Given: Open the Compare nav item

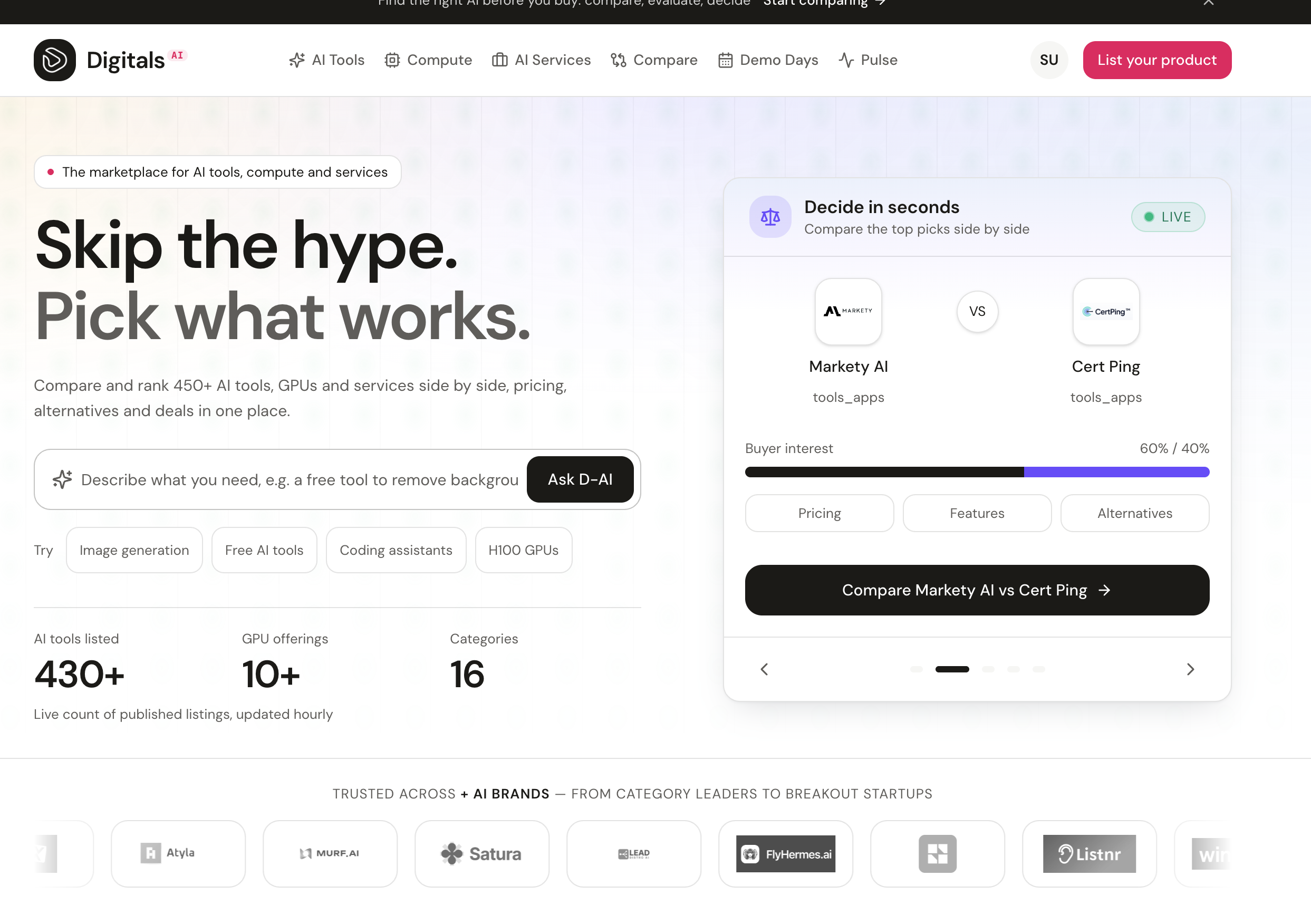Looking at the screenshot, I should tap(654, 60).
